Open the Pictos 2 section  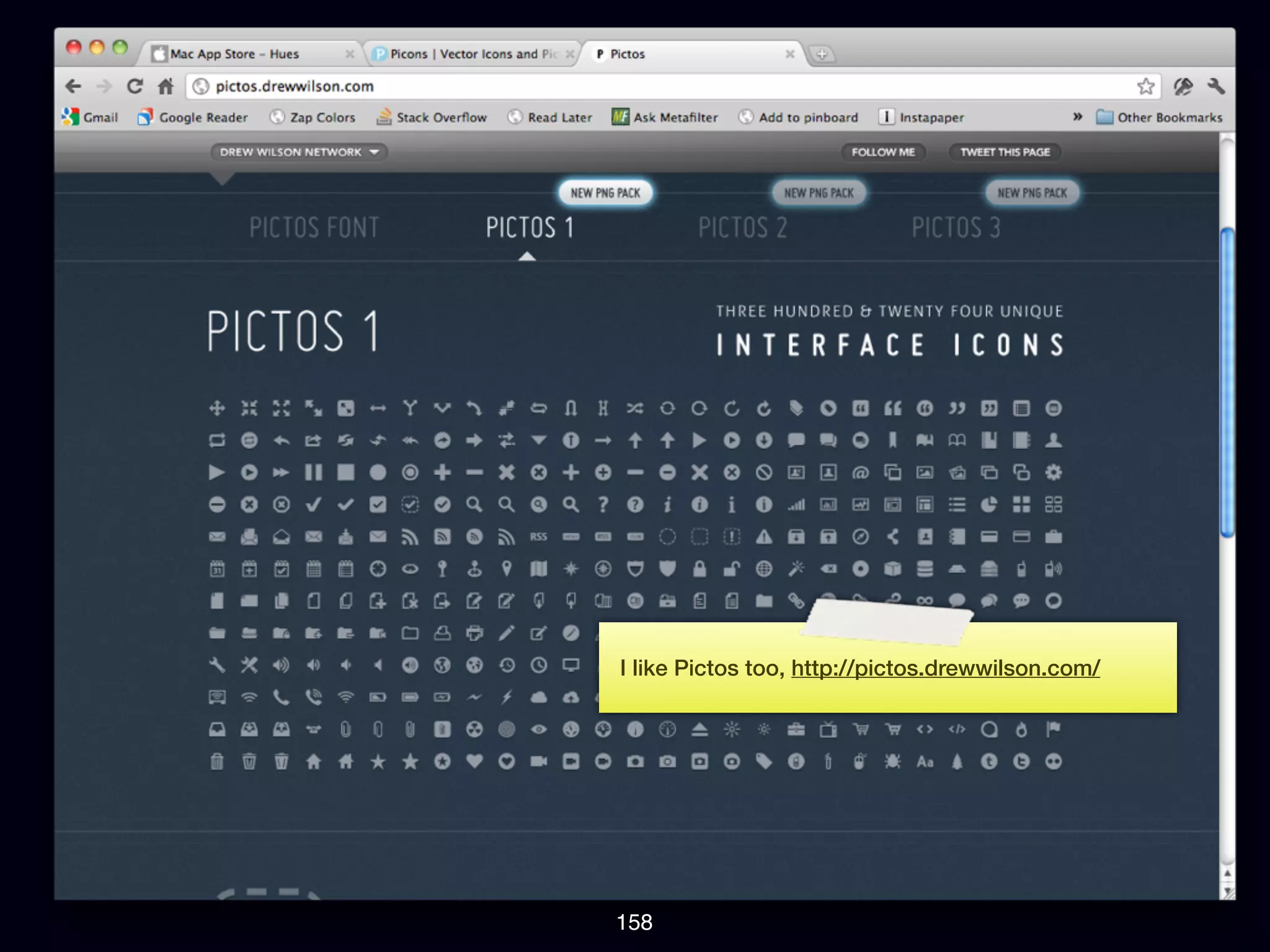[x=742, y=227]
